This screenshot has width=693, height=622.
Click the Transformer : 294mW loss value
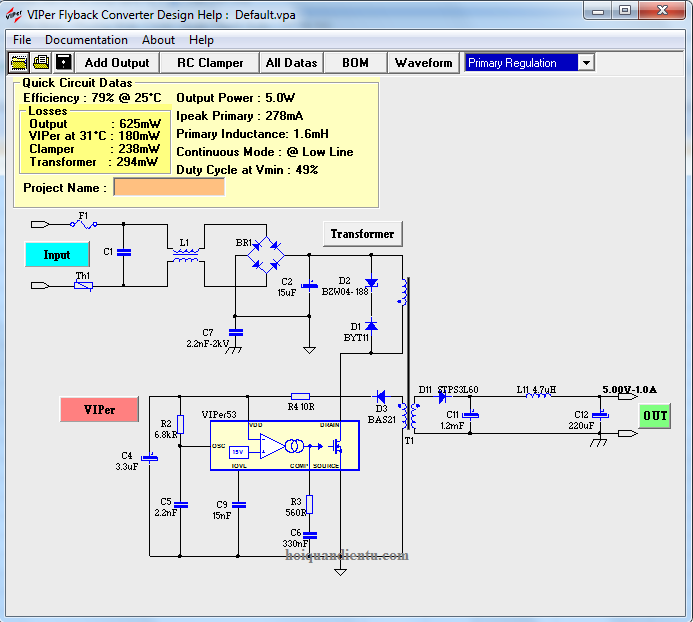[94, 162]
